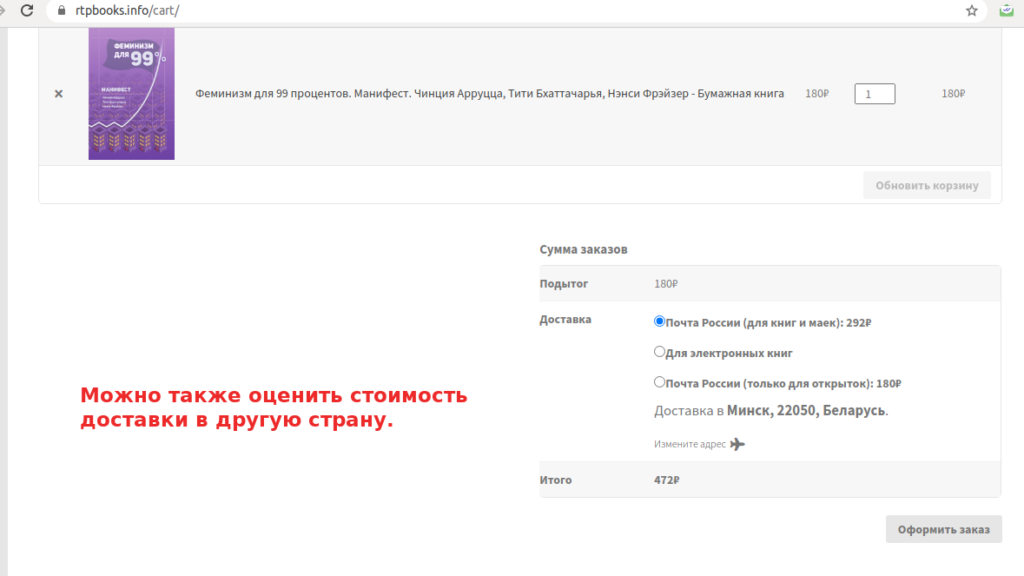The width and height of the screenshot is (1024, 576).
Task: Click the airplane icon next to Измените адрес
Action: pos(737,444)
